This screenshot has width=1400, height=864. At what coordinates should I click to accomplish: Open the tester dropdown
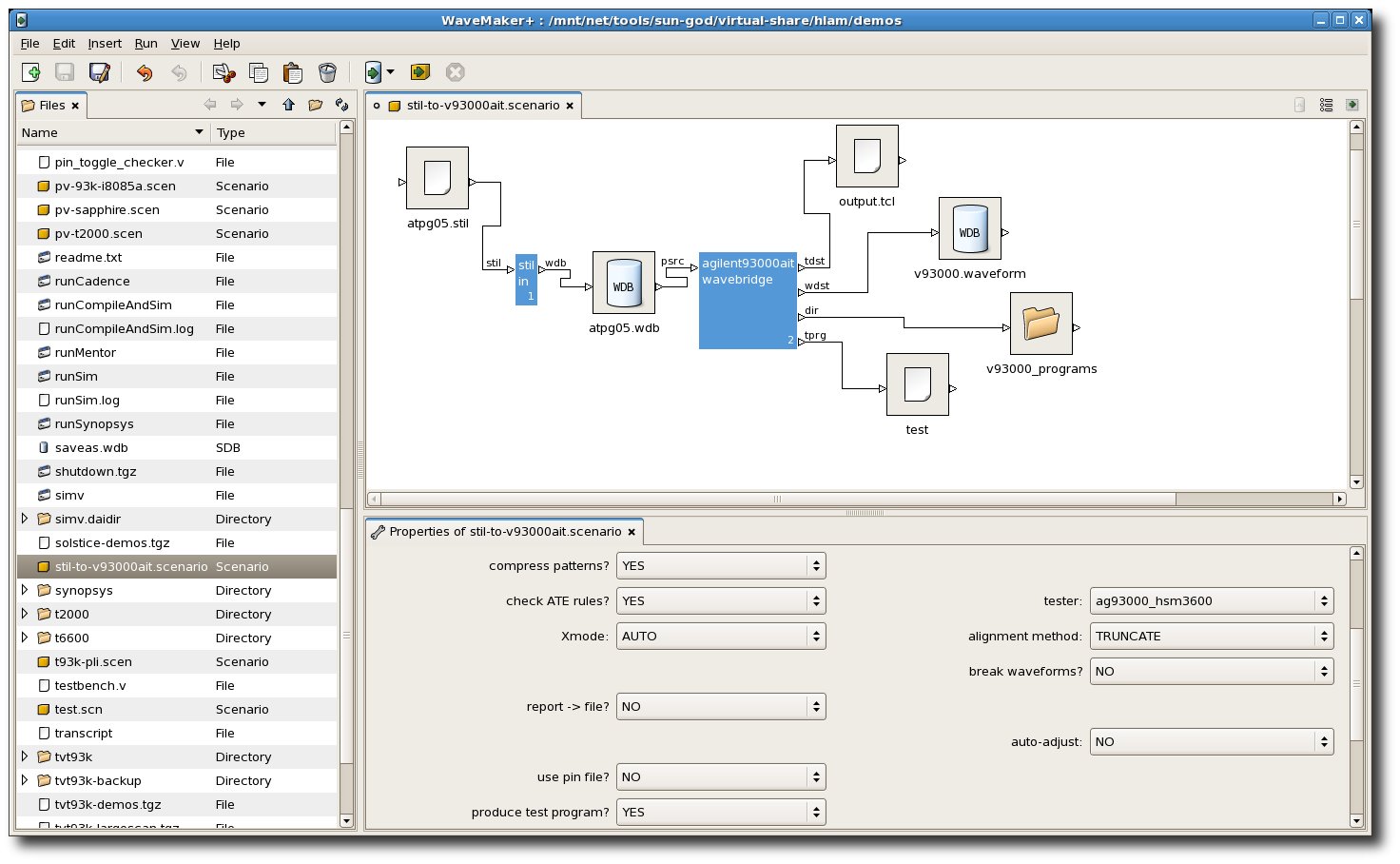(1211, 600)
